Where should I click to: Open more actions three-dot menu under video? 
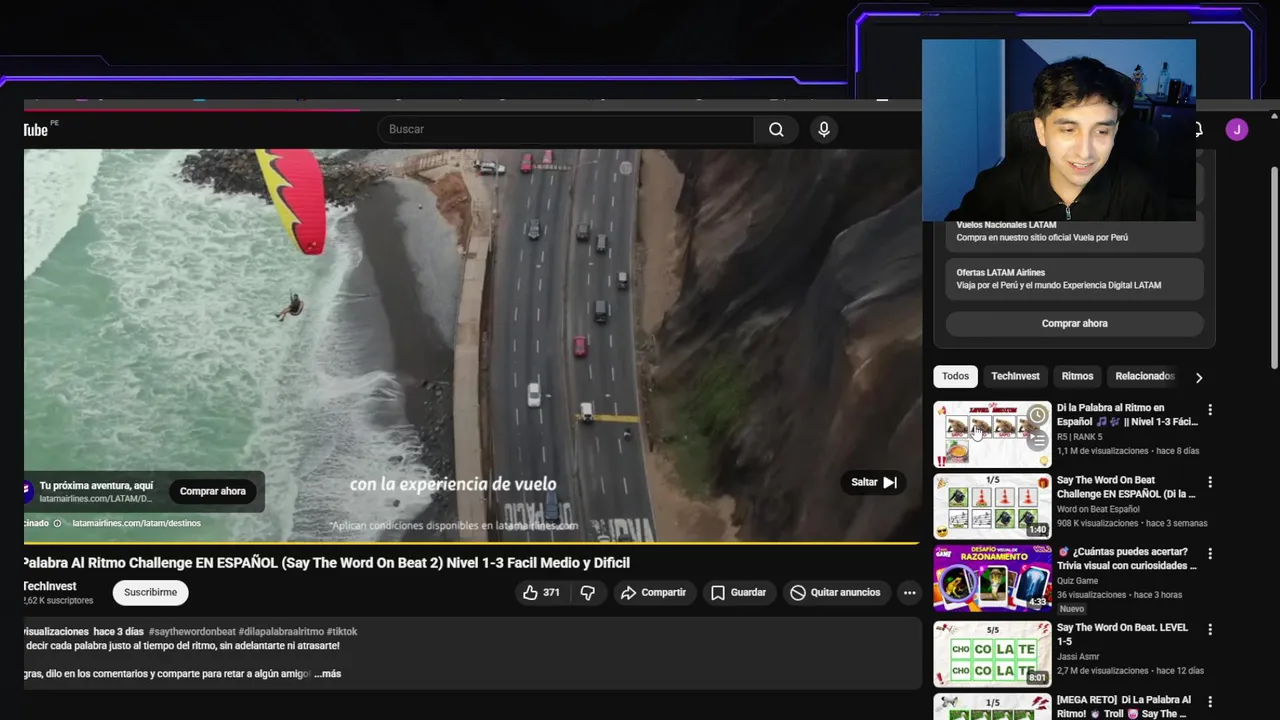click(x=909, y=592)
